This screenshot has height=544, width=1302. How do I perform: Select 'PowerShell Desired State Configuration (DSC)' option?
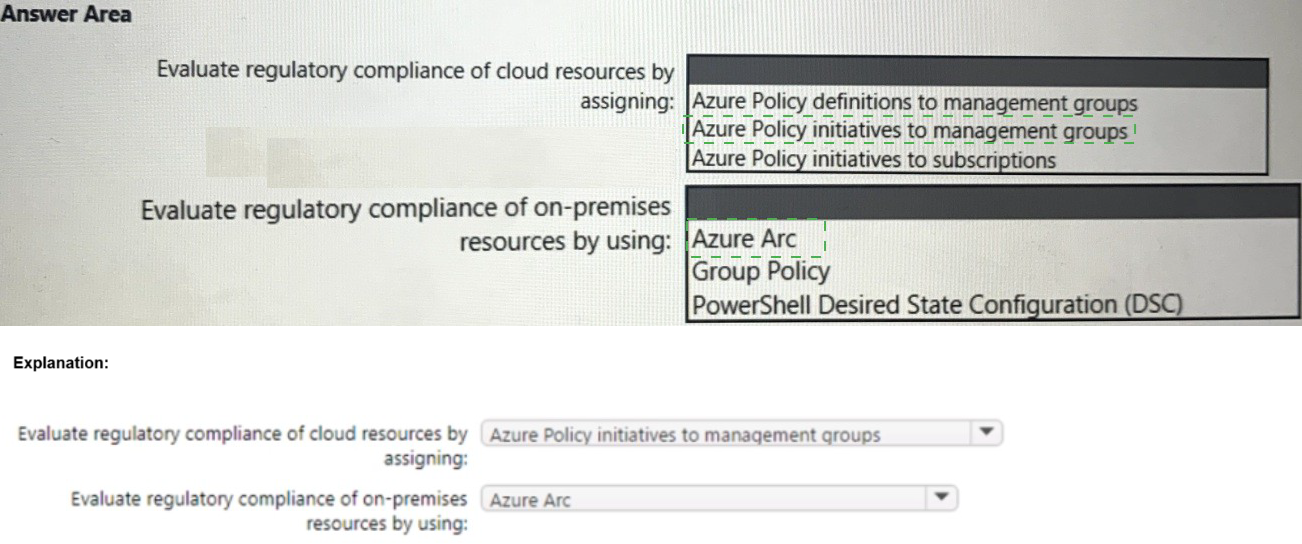(x=936, y=303)
